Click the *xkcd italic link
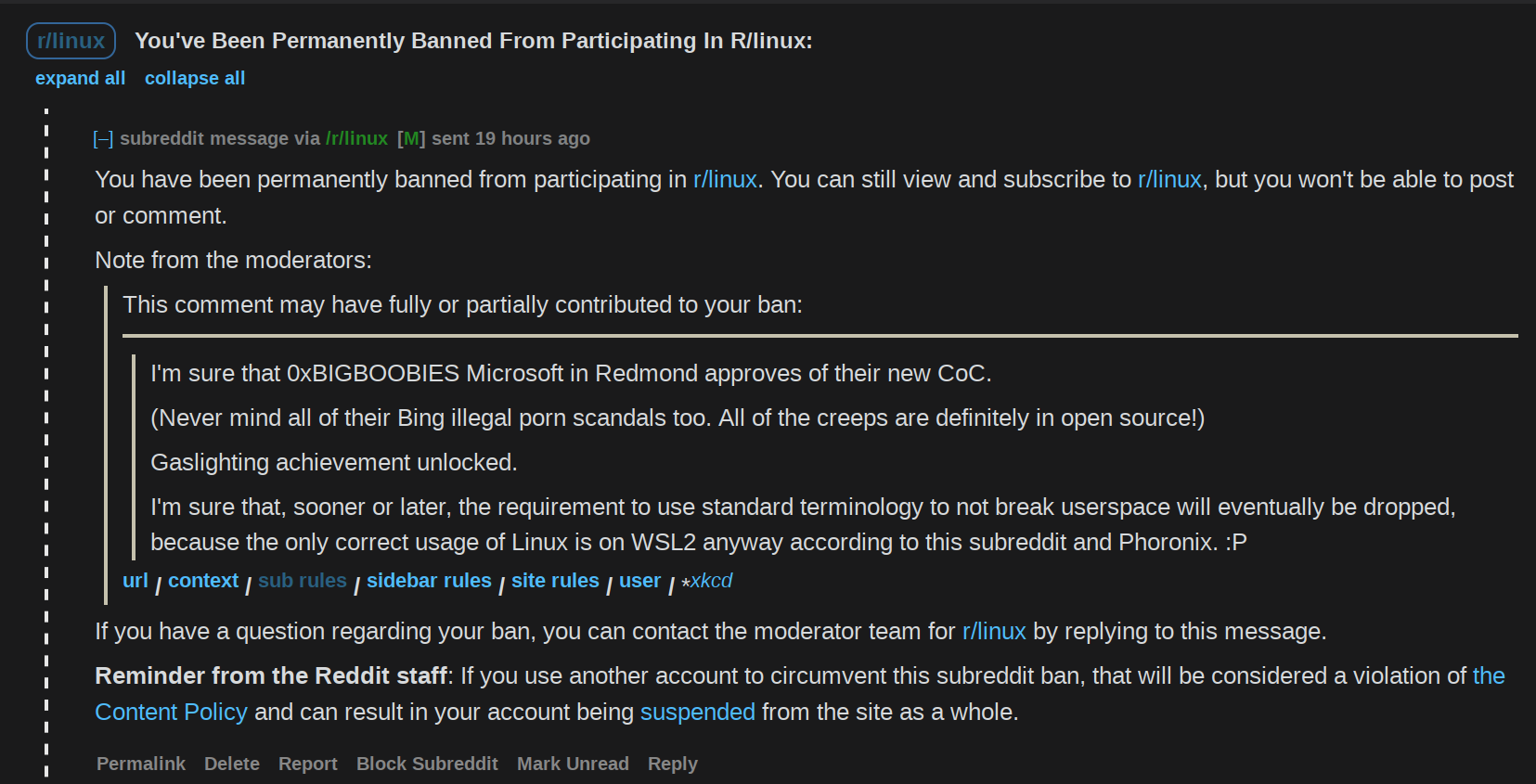 [707, 581]
